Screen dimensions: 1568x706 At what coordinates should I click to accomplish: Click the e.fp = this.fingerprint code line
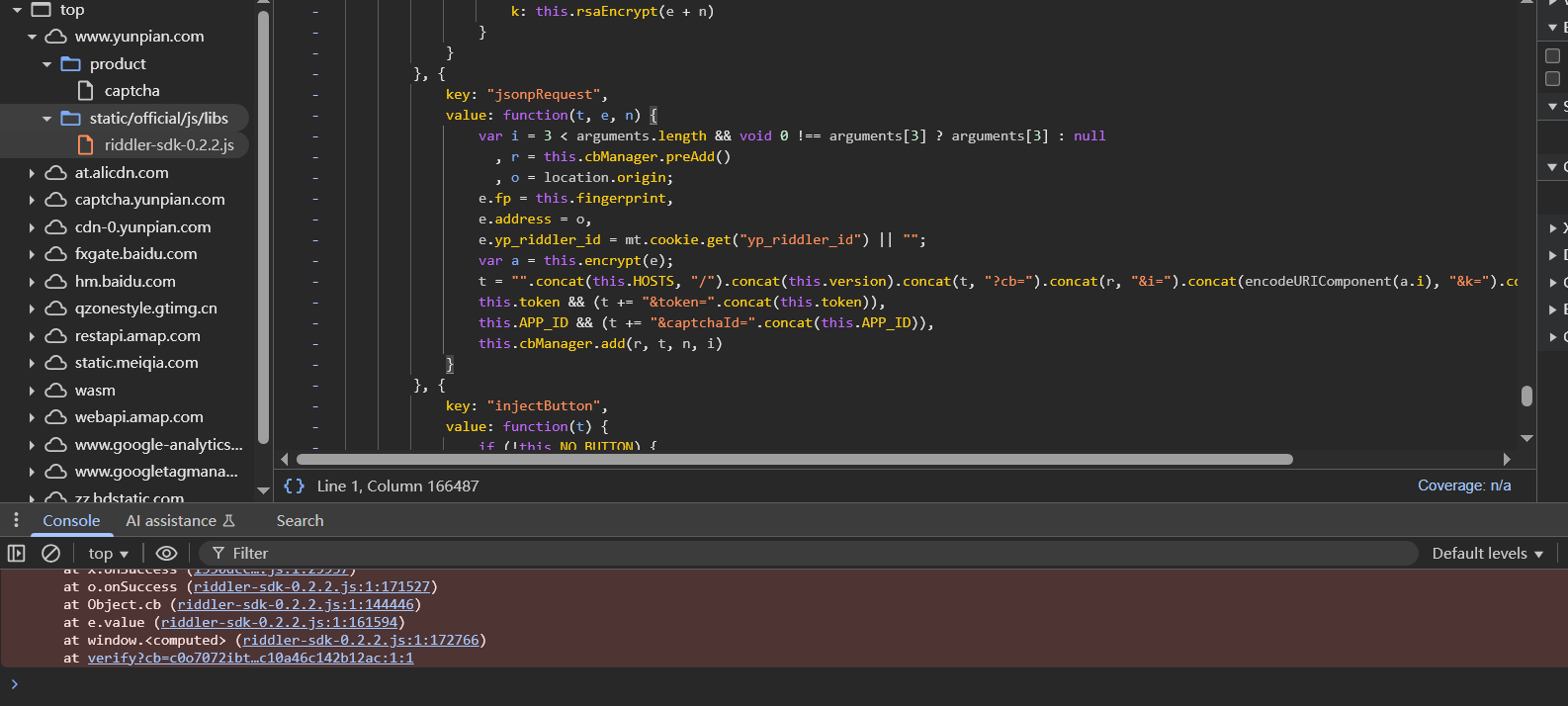coord(575,198)
